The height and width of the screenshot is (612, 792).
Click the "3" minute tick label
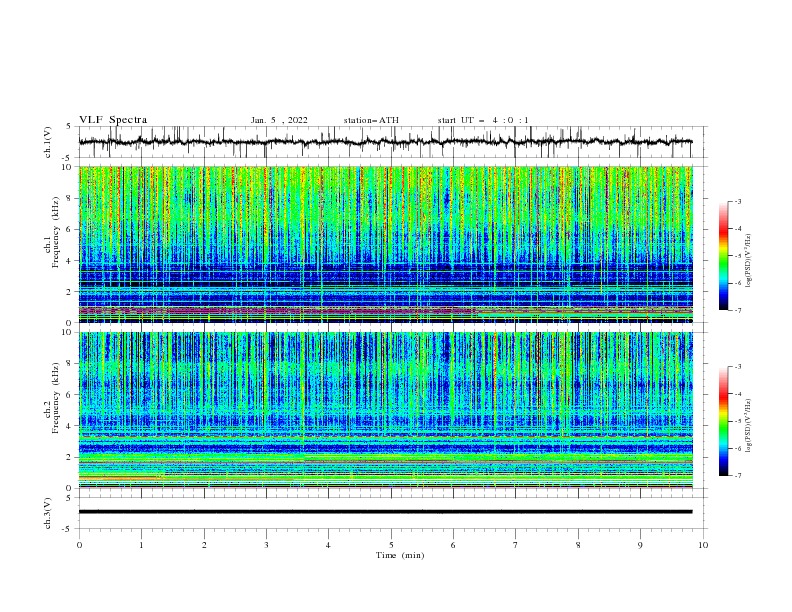(x=266, y=545)
